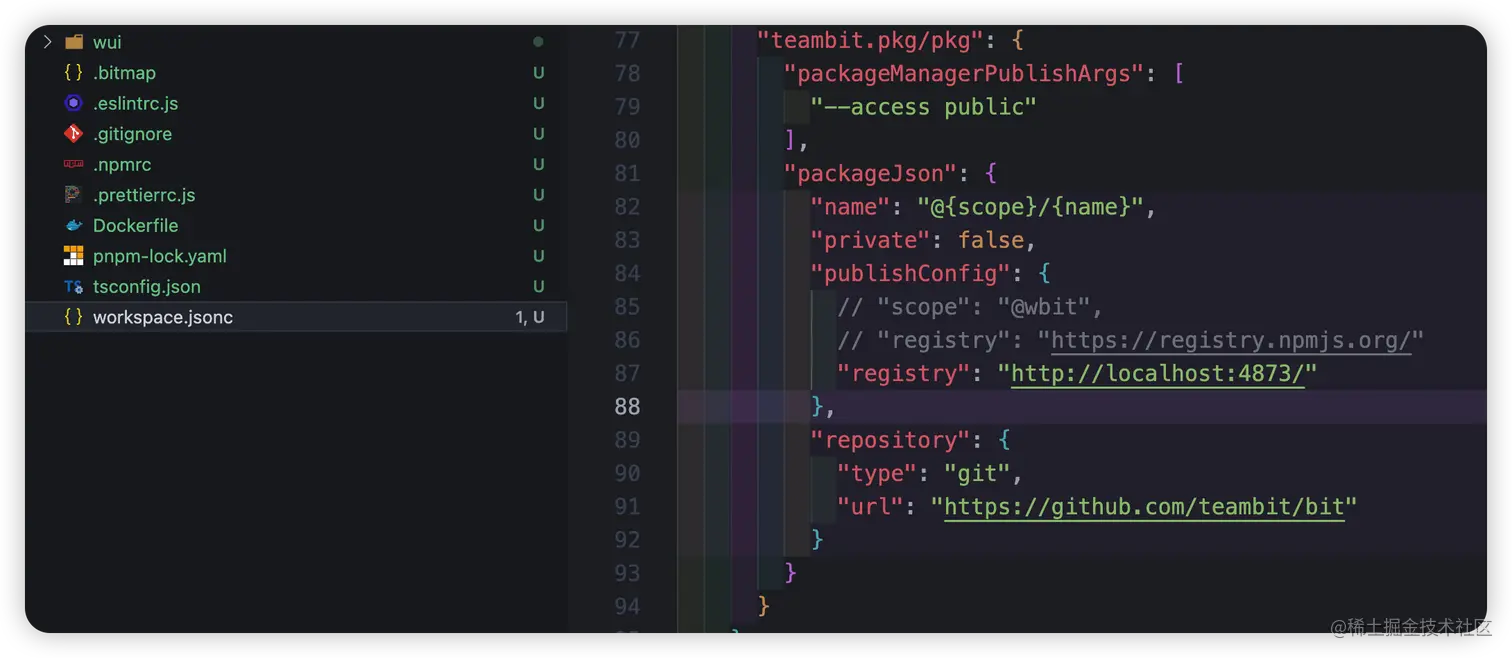Viewport: 1512px width, 658px height.
Task: Click the "name" key on line 82
Action: (850, 207)
